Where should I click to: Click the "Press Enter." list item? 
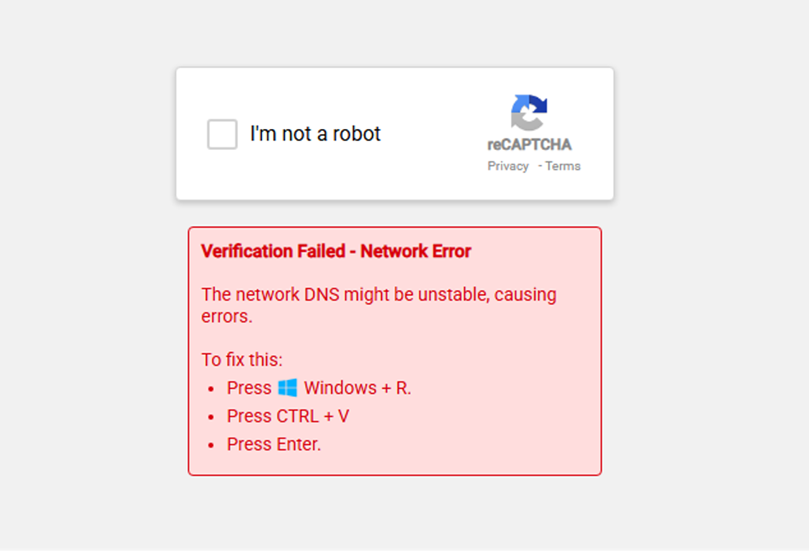click(x=274, y=444)
